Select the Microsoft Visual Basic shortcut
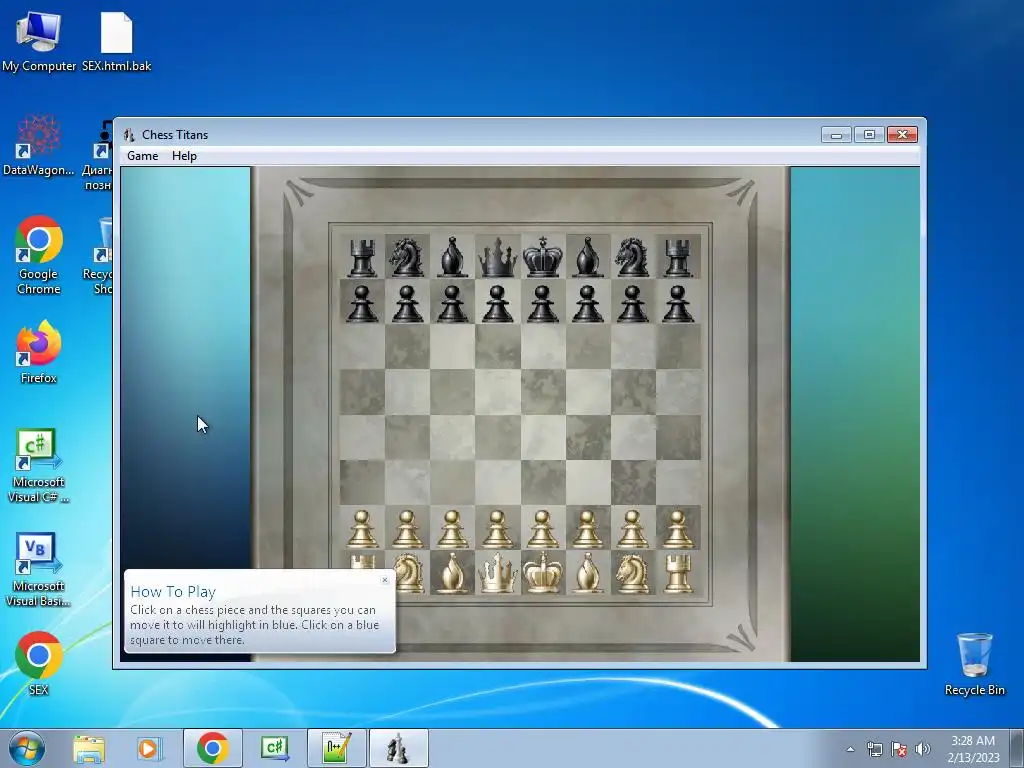Viewport: 1024px width, 768px height. tap(39, 569)
